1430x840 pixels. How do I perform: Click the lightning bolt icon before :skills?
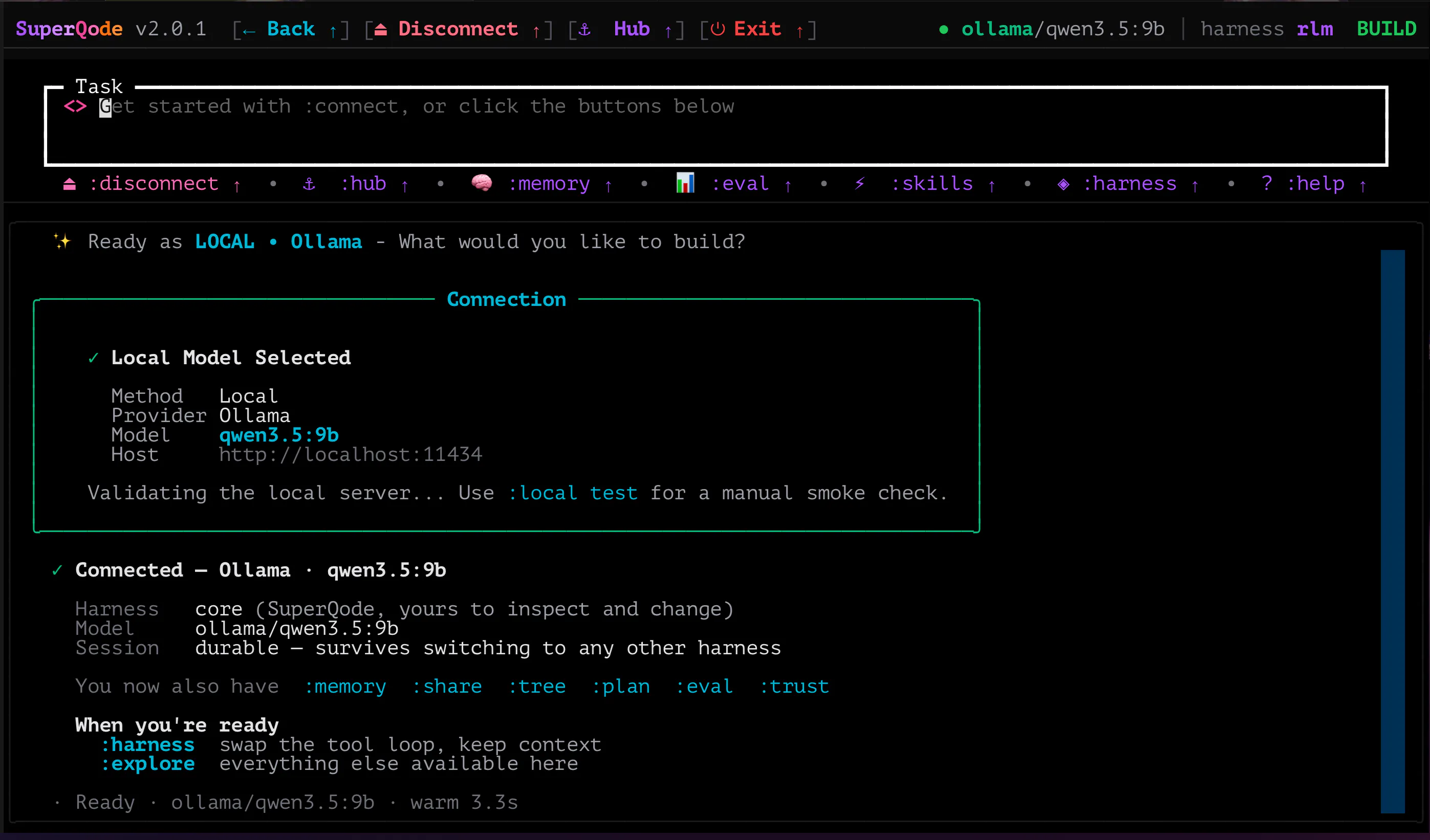860,183
